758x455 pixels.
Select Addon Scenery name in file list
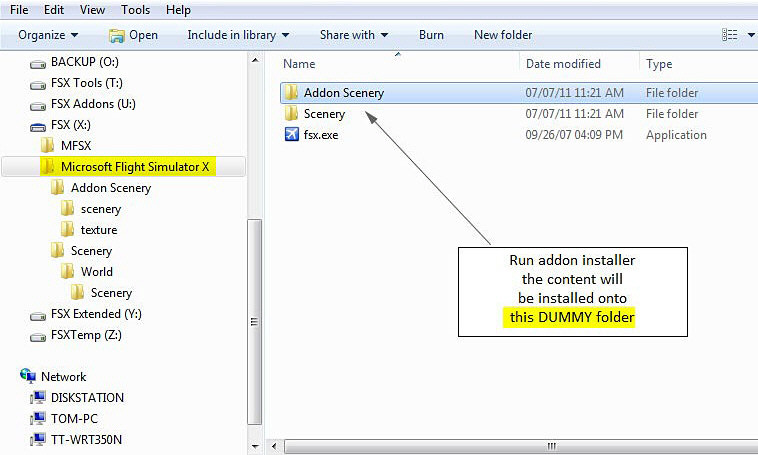344,92
